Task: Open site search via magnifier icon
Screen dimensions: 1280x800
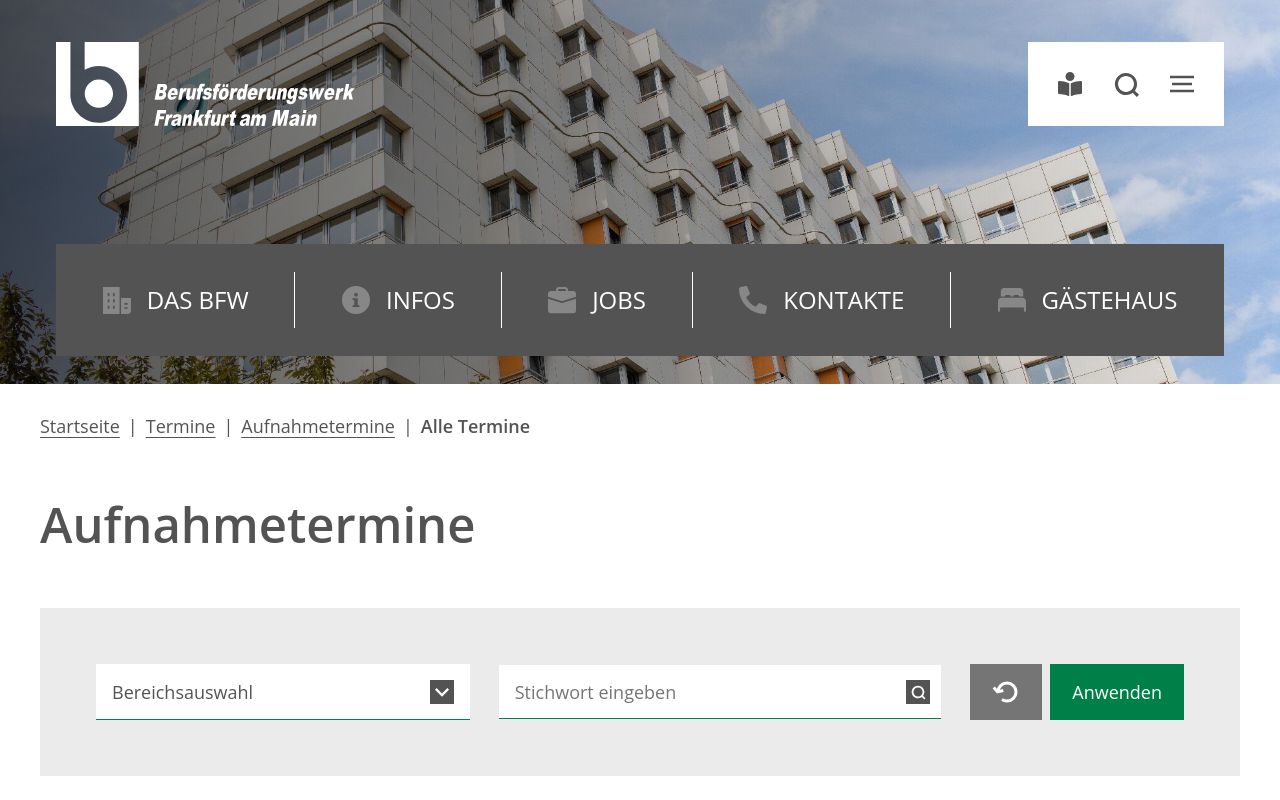Action: (1127, 85)
